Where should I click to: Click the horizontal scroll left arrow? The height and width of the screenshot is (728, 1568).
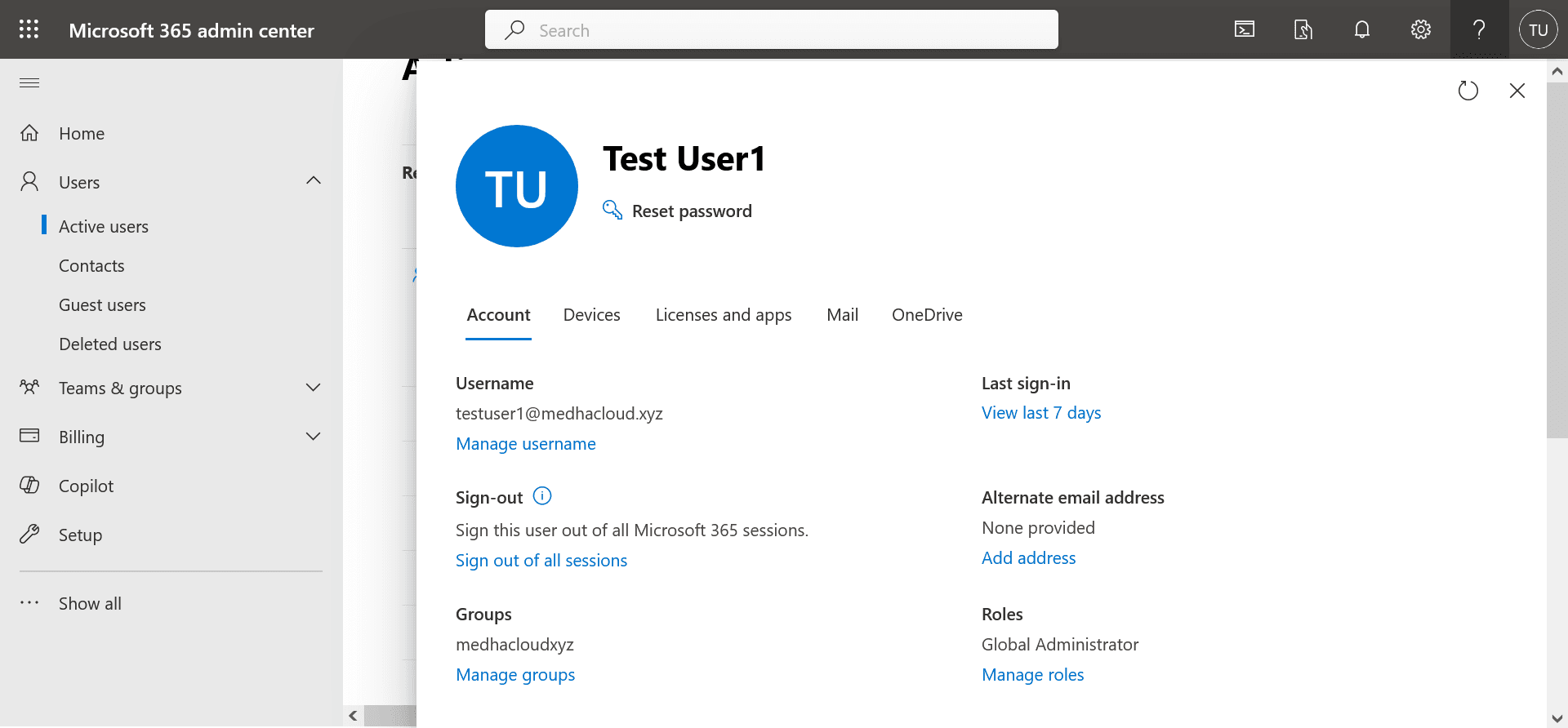[353, 716]
